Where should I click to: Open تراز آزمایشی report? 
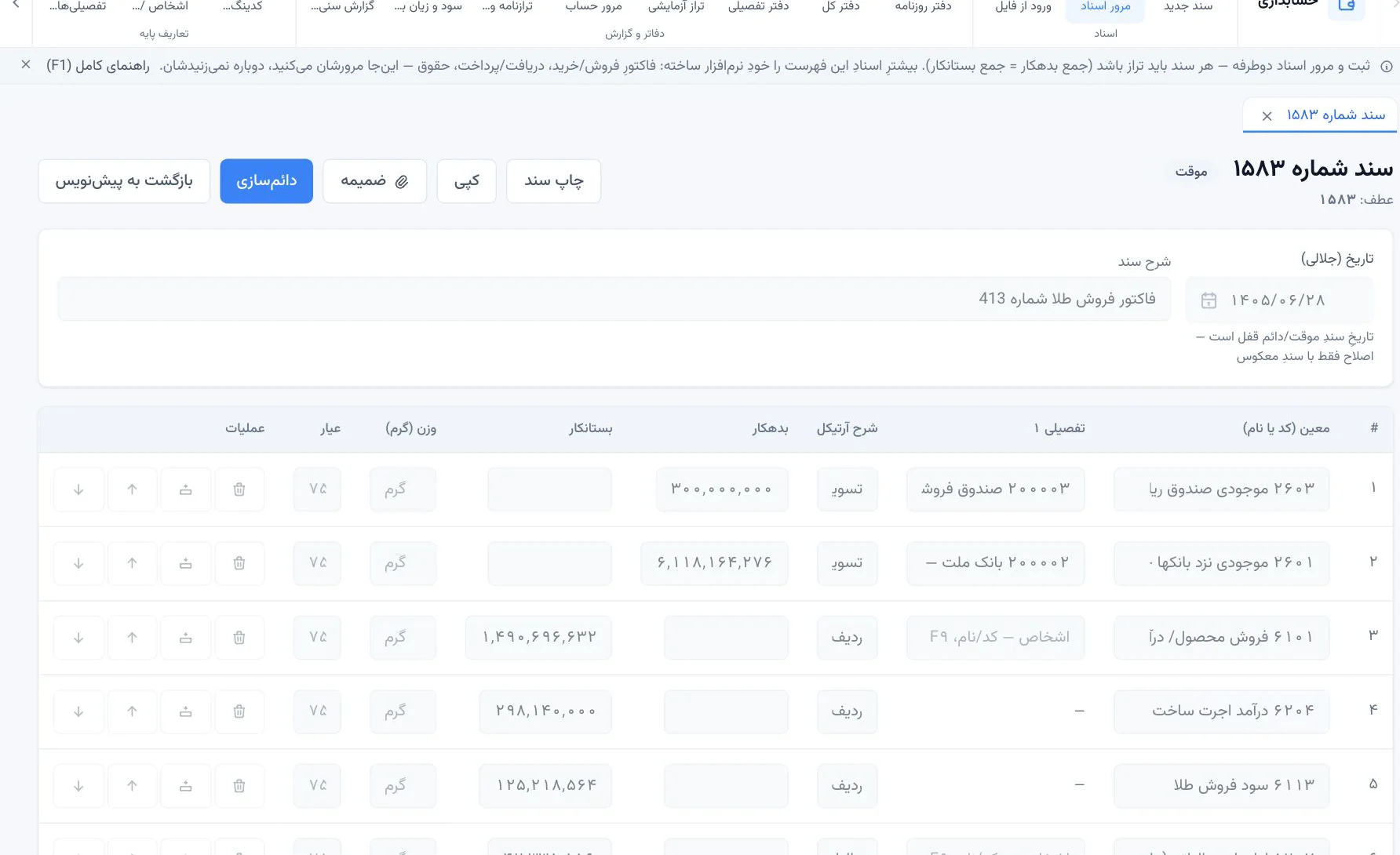pos(676,7)
